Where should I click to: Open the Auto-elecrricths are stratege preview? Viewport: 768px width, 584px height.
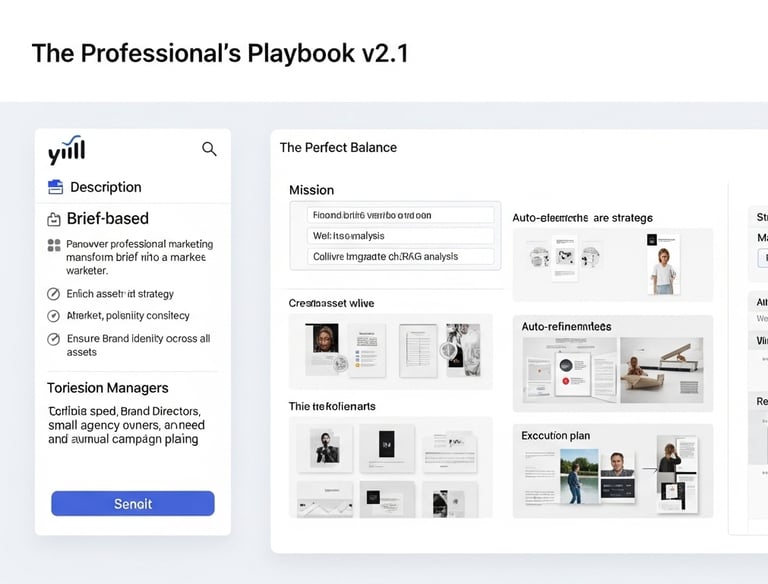613,265
